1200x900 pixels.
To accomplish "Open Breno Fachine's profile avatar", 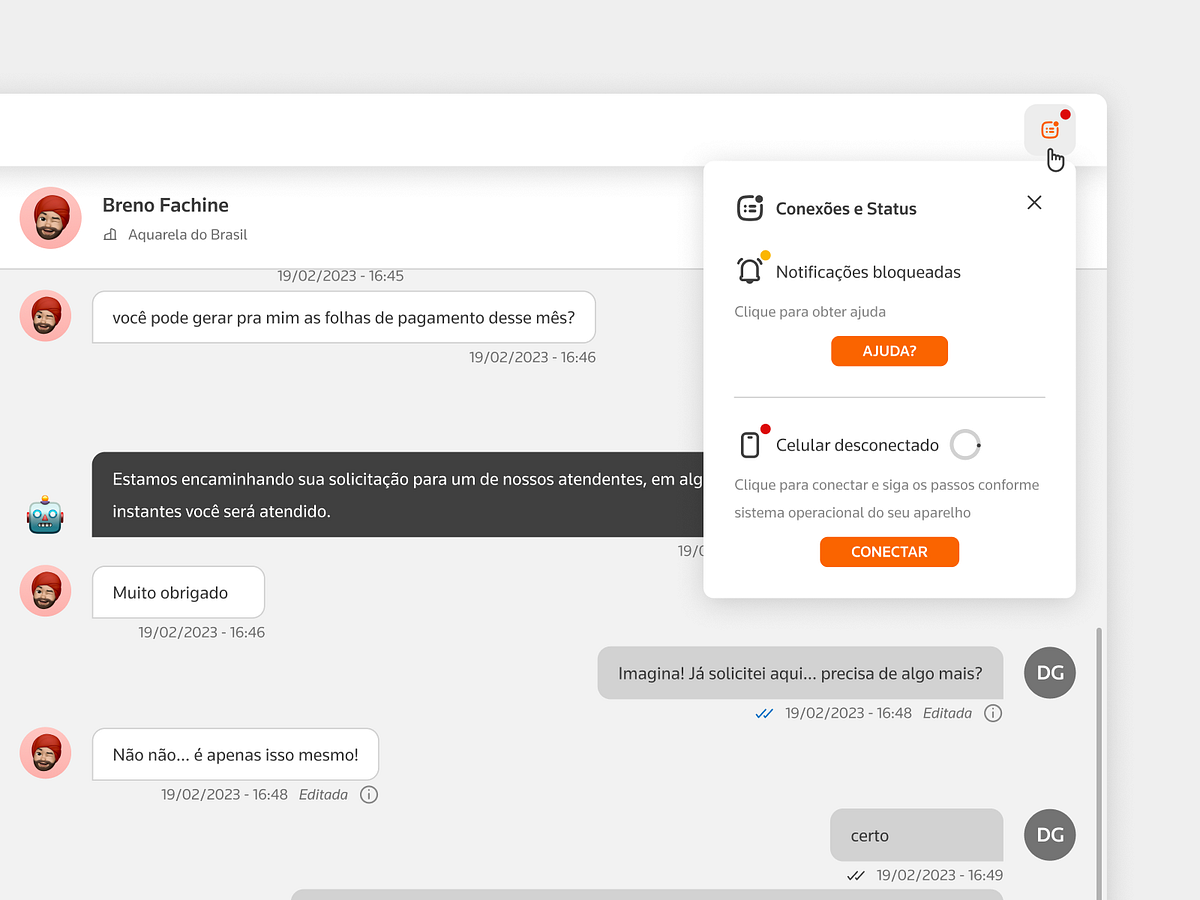I will [x=50, y=217].
